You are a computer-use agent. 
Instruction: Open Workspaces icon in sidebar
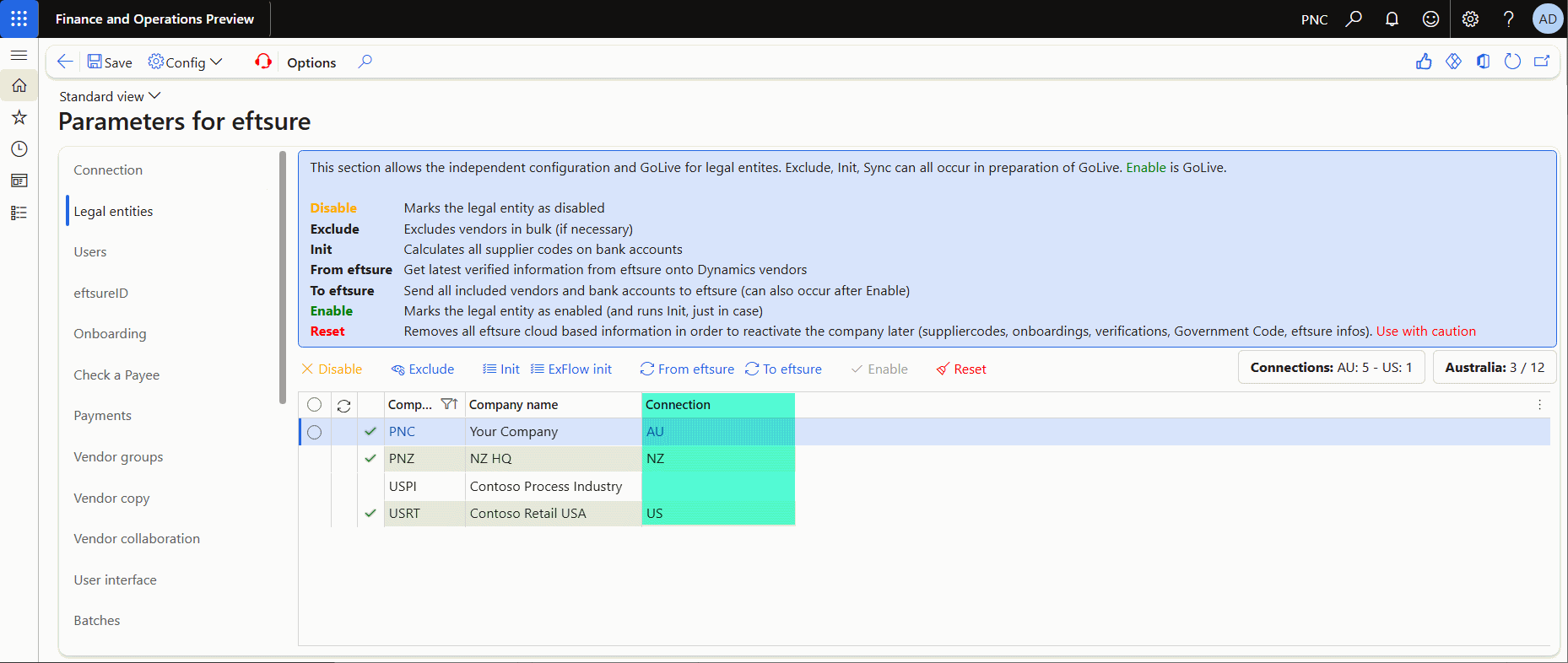tap(19, 181)
